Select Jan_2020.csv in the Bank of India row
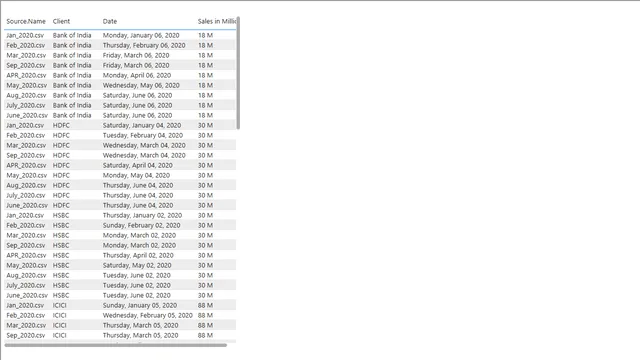Screen dimensions: 640x360 coord(25,35)
